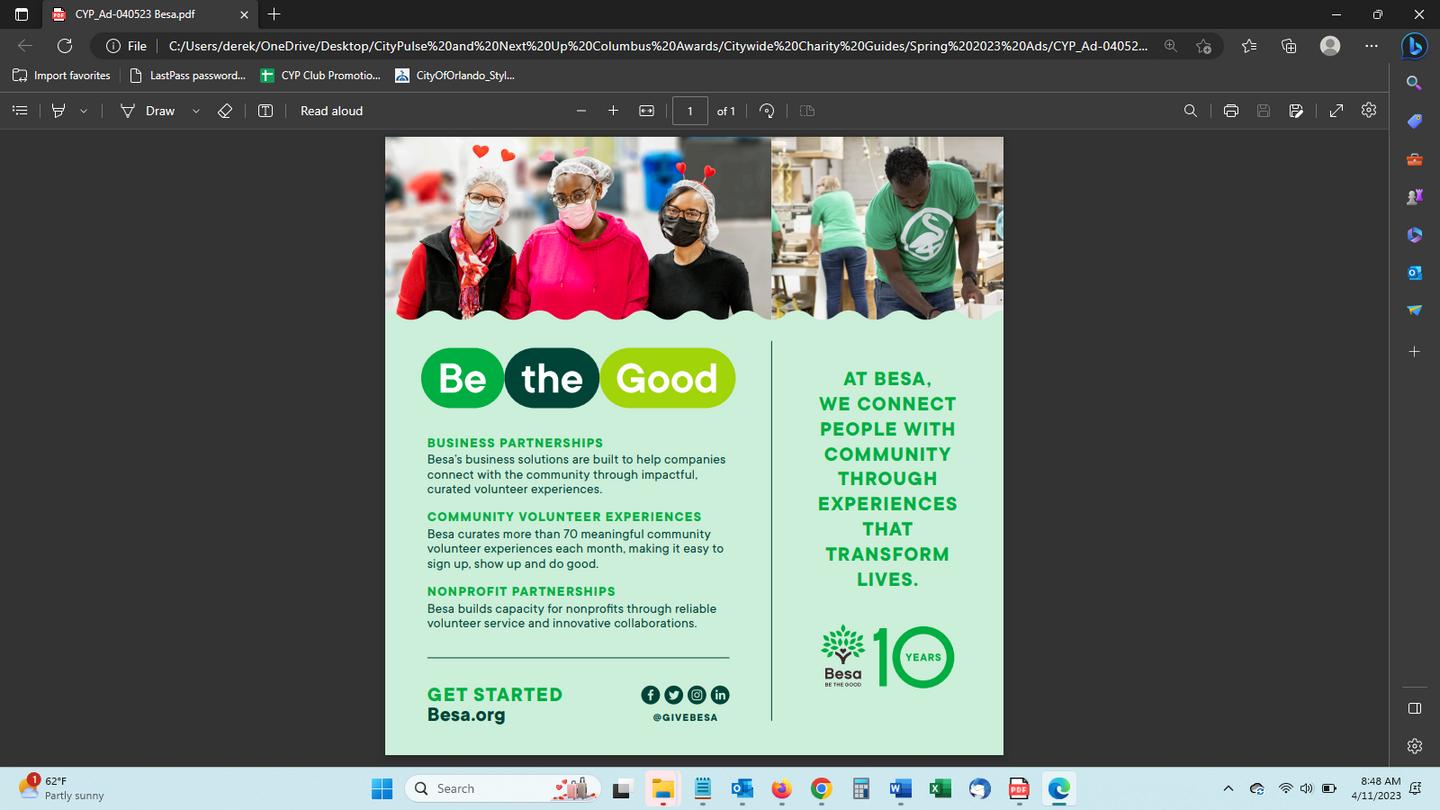Open the PDF table of contents panel
Screen dimensions: 1440x810
point(20,111)
